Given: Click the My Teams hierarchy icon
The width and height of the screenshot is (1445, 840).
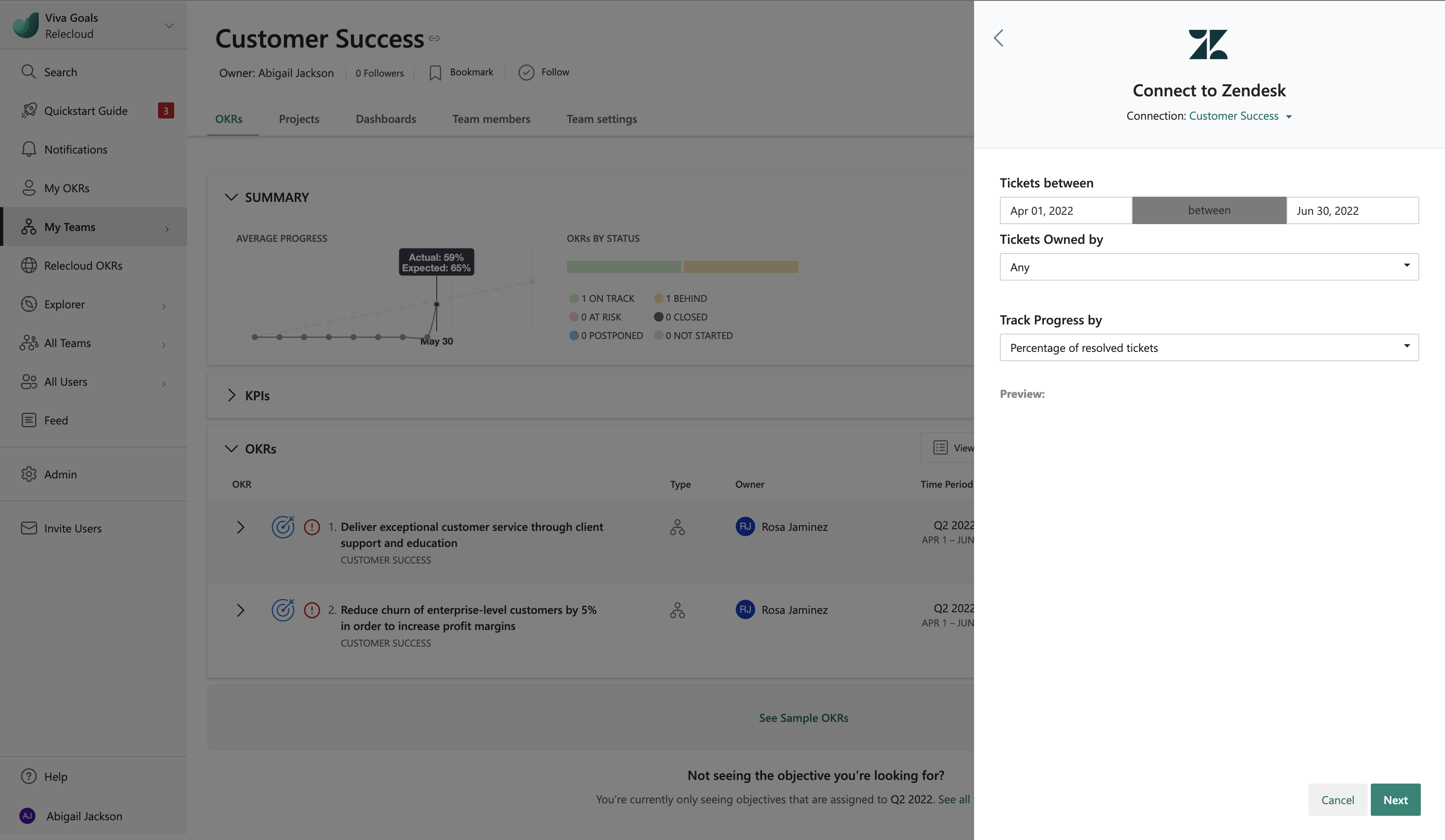Looking at the screenshot, I should (x=29, y=227).
